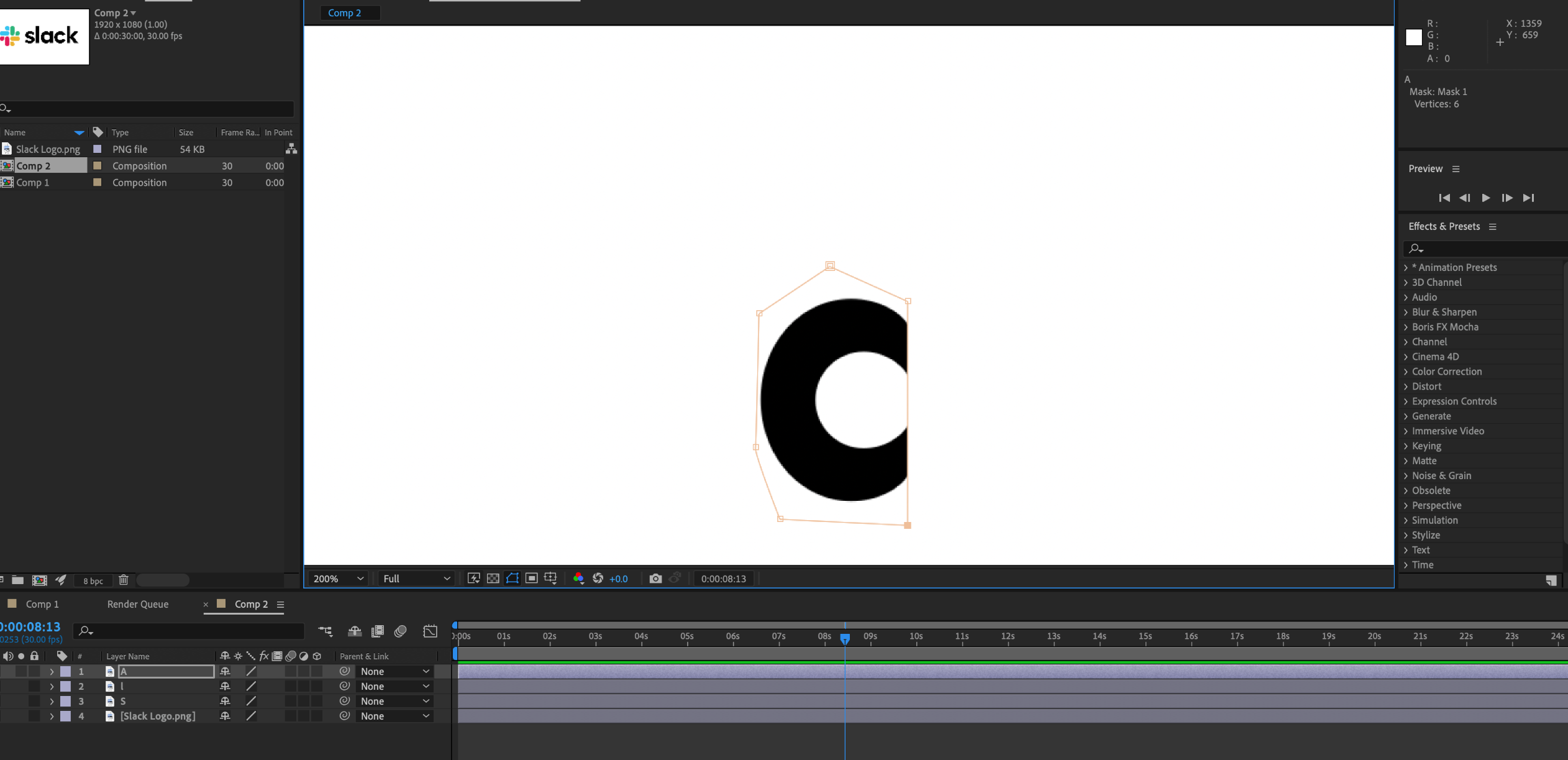Open the composition mini-flowchart icon
The image size is (1568, 760).
[x=325, y=631]
